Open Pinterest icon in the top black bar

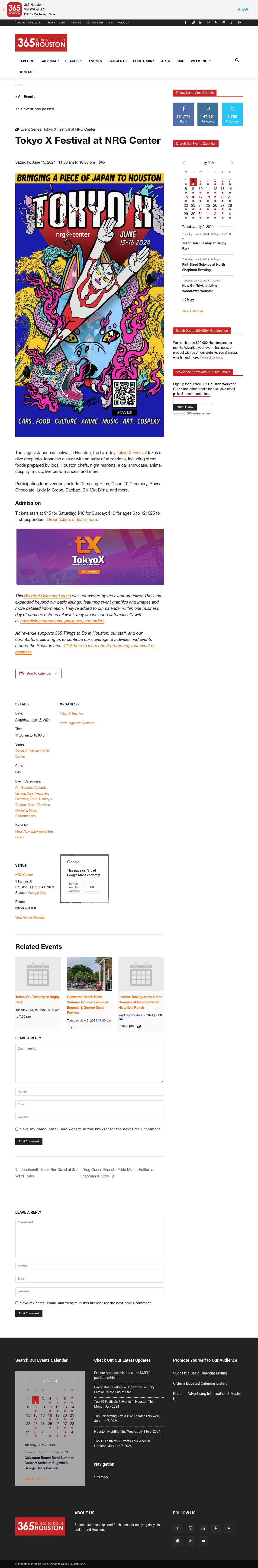click(x=209, y=23)
